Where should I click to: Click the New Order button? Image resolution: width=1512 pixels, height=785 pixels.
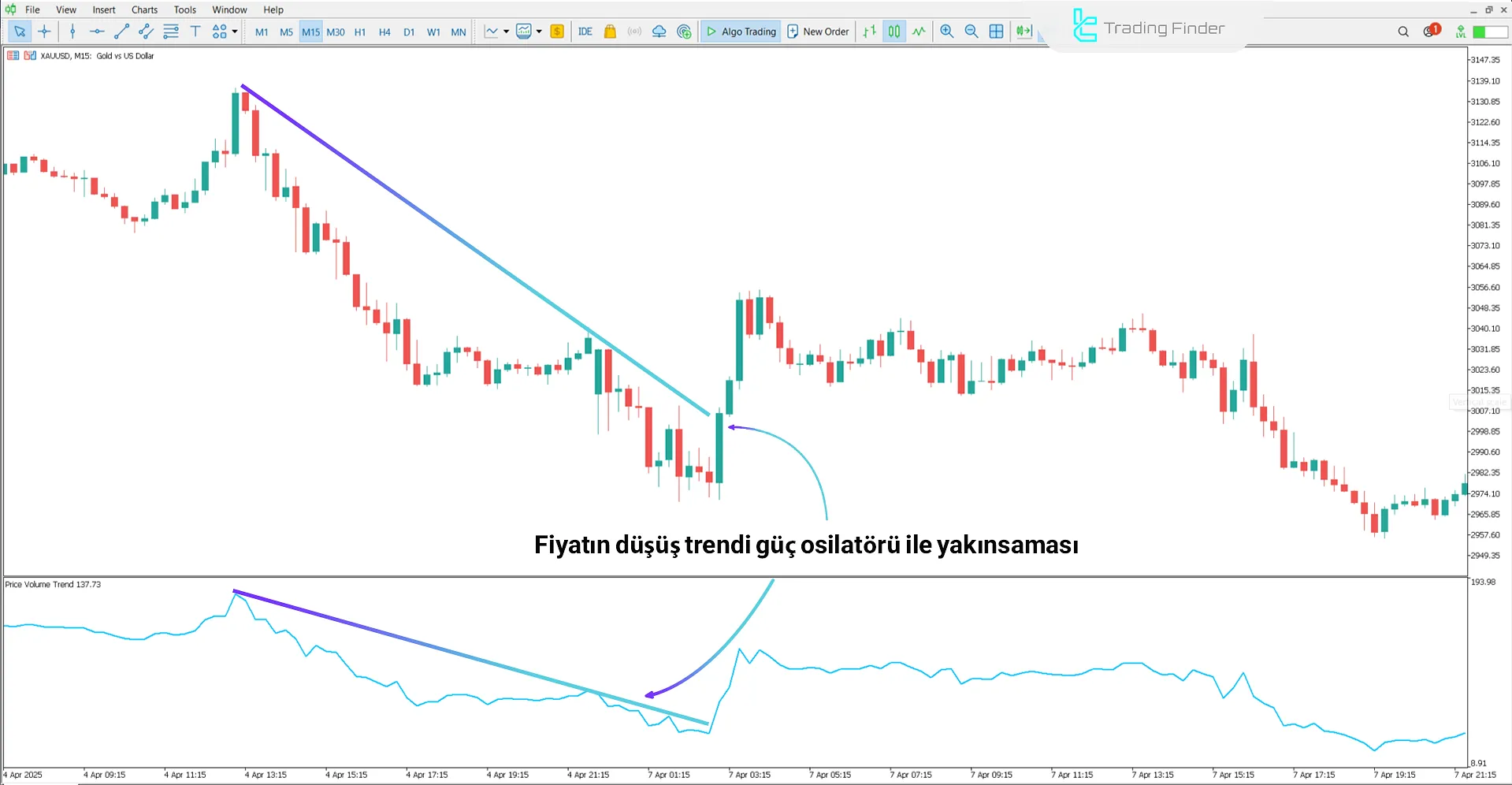tap(818, 32)
